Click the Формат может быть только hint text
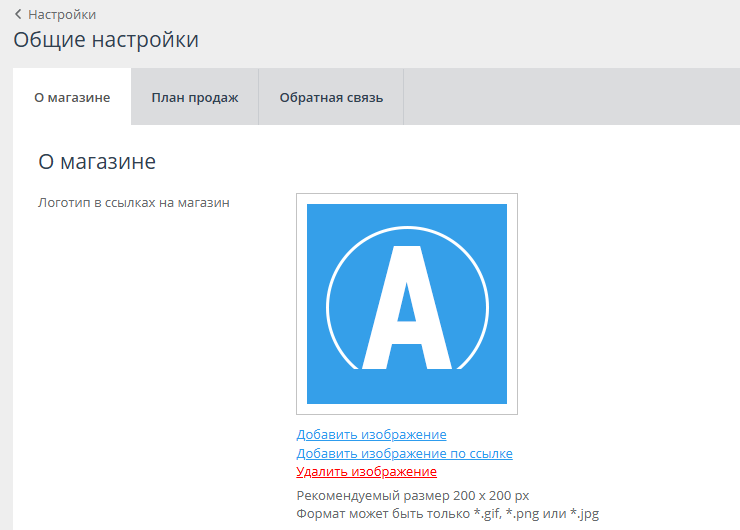Screen dimensions: 740x530 pyautogui.click(x=447, y=513)
